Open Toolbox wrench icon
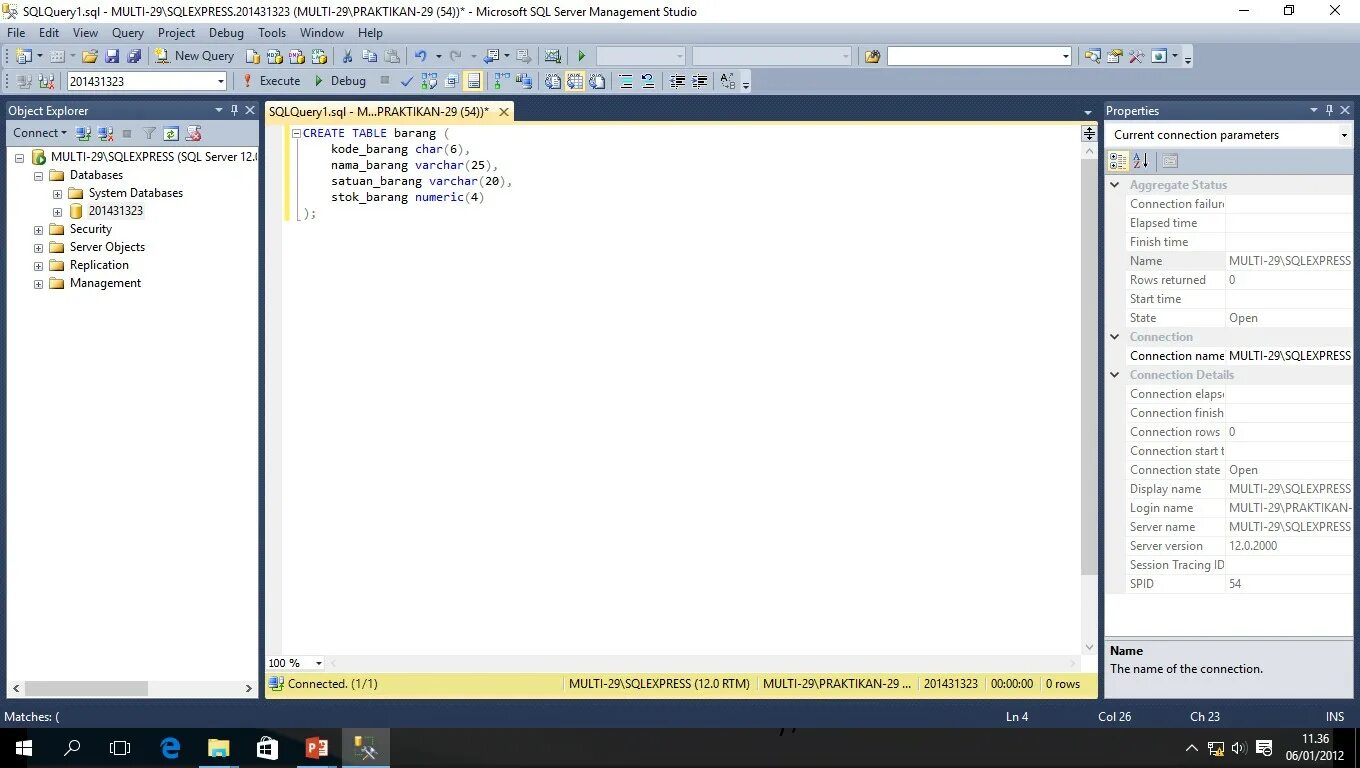 pyautogui.click(x=1136, y=56)
